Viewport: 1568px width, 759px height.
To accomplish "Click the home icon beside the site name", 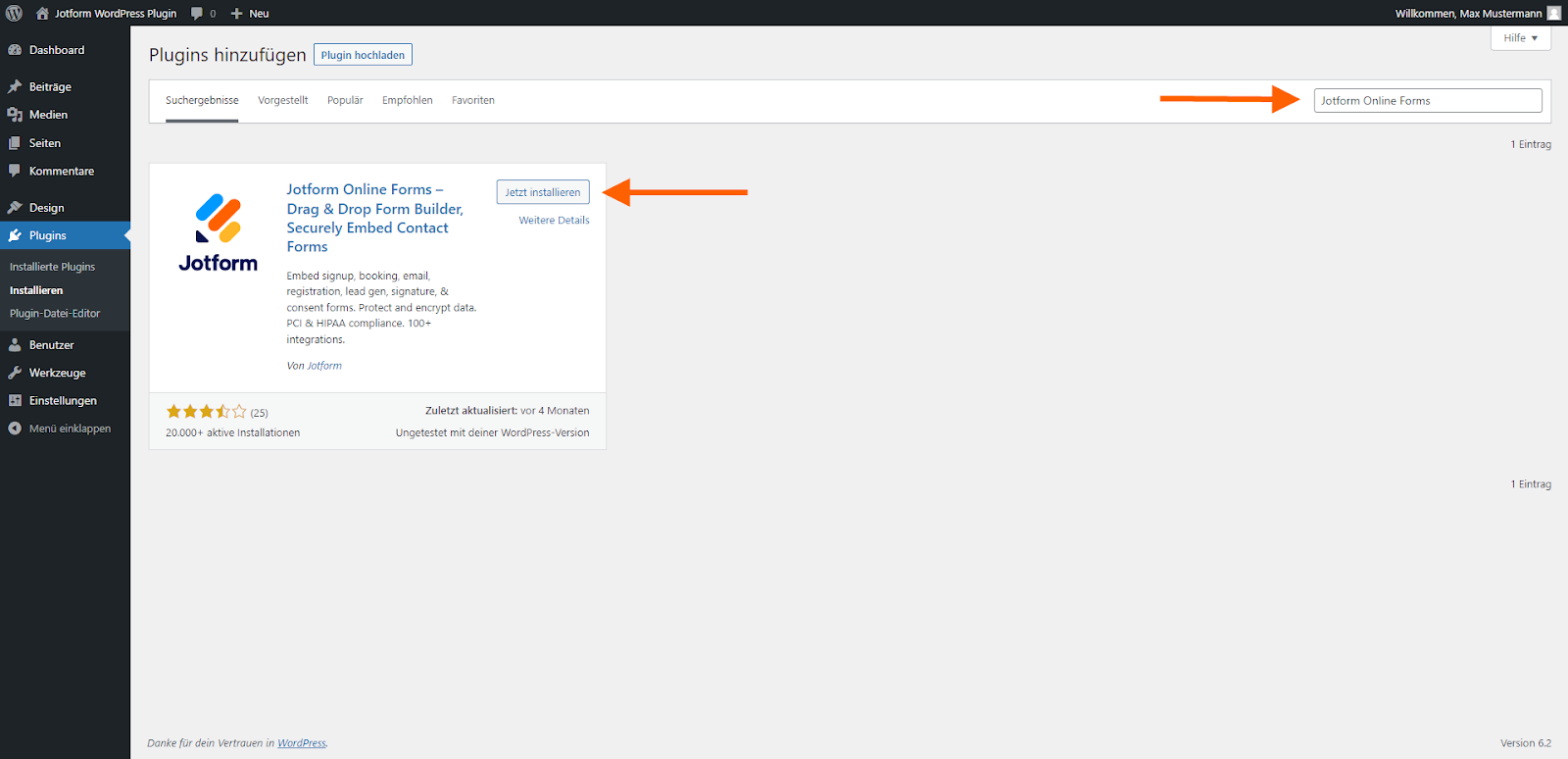I will [x=42, y=13].
